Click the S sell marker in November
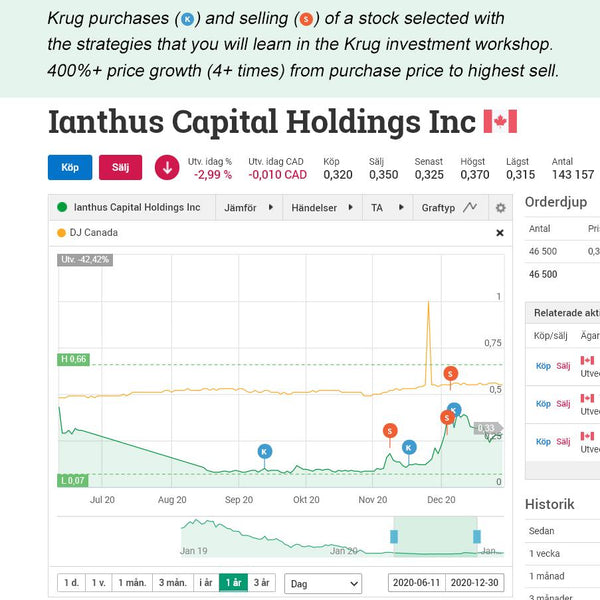Image resolution: width=600 pixels, height=600 pixels. click(390, 431)
